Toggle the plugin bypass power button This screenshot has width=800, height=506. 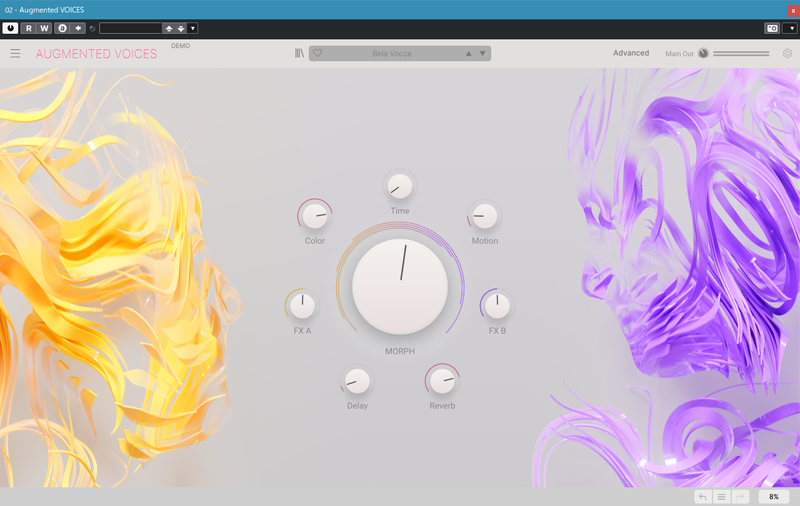tap(10, 28)
